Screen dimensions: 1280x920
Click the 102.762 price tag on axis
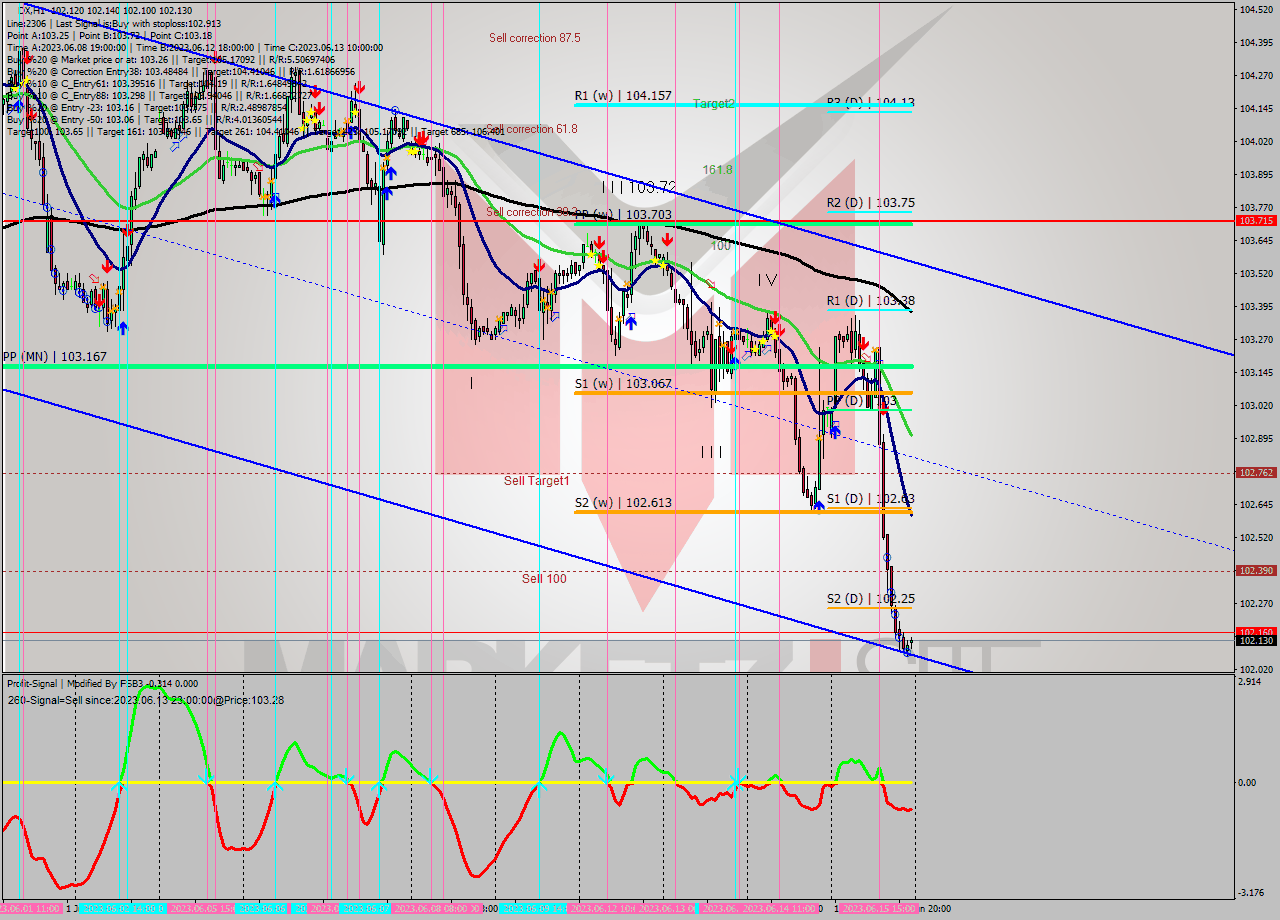tap(1256, 472)
